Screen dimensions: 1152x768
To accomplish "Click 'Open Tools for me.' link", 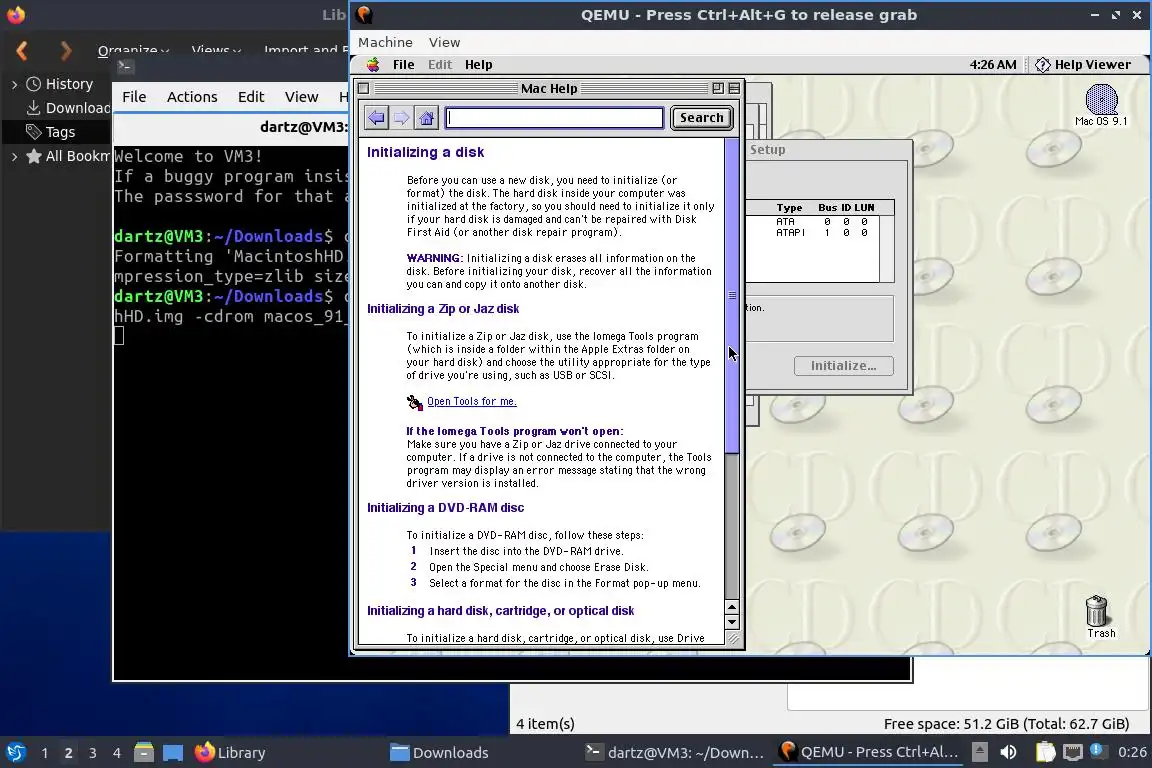I will tap(472, 401).
